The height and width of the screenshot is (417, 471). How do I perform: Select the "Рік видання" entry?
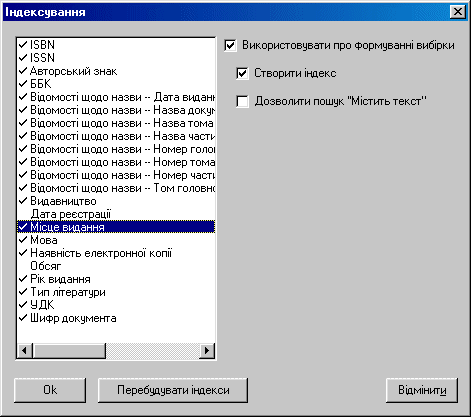tap(116, 279)
